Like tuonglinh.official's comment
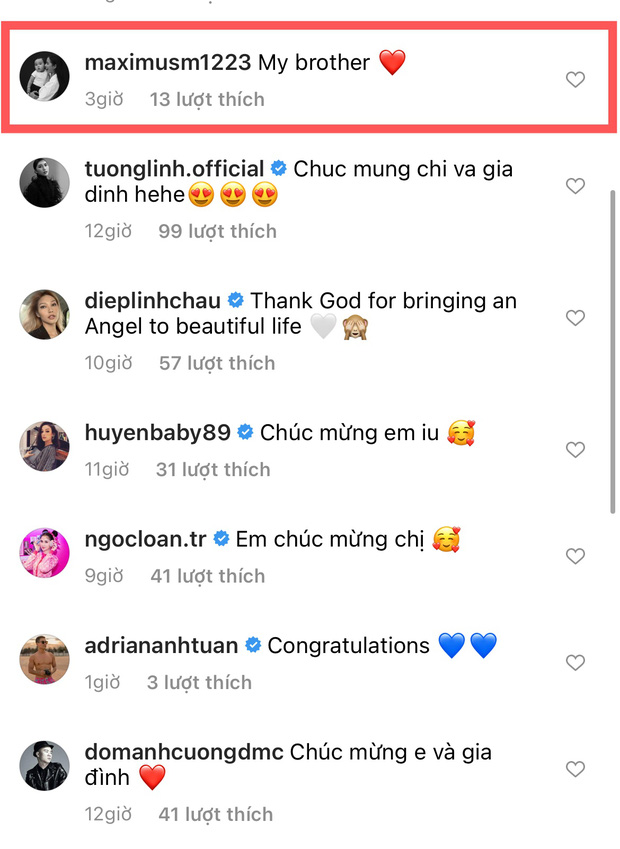 [576, 186]
